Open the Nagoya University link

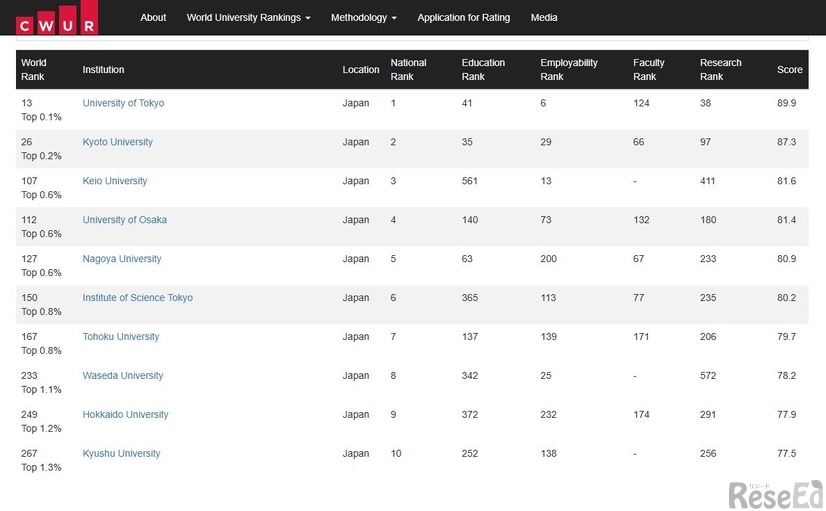(x=122, y=259)
